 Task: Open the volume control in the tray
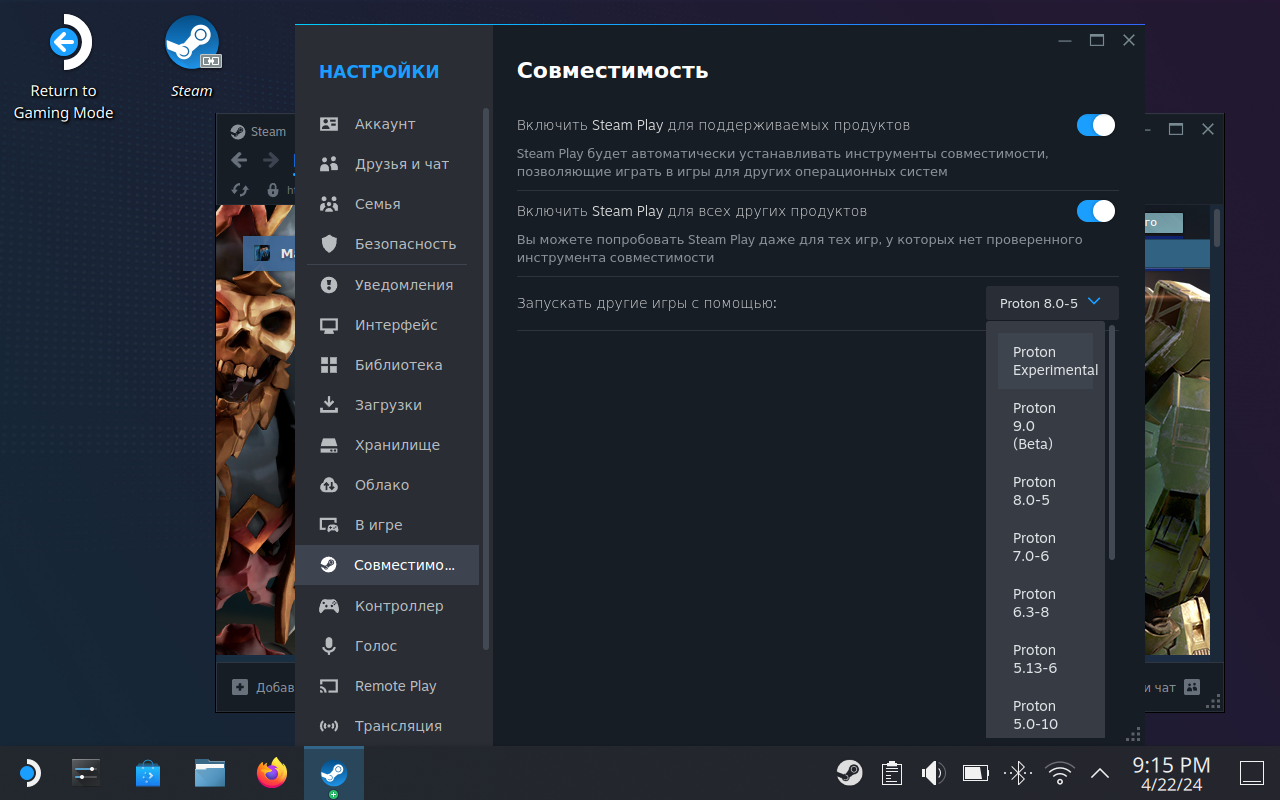(x=933, y=772)
